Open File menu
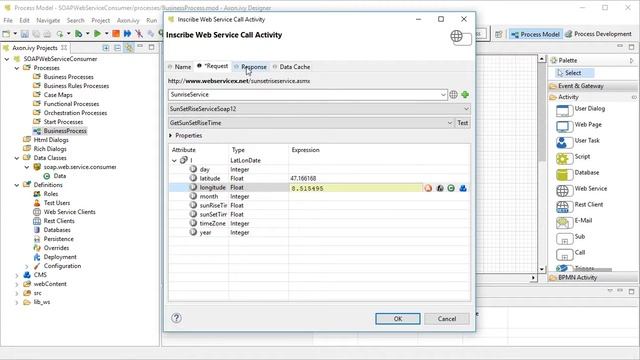640x360 pixels. (8, 20)
